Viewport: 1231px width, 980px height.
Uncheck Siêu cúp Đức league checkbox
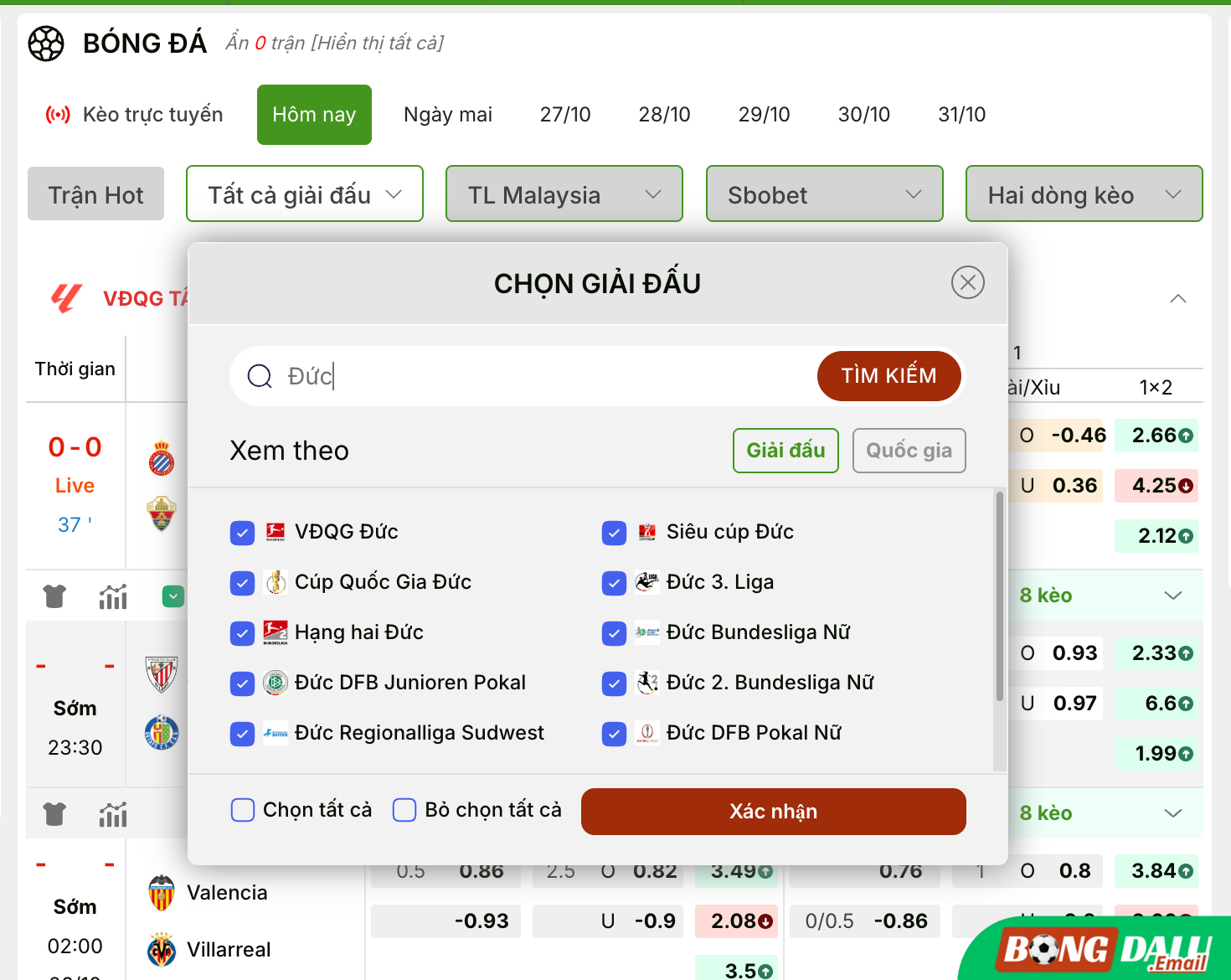pyautogui.click(x=614, y=533)
